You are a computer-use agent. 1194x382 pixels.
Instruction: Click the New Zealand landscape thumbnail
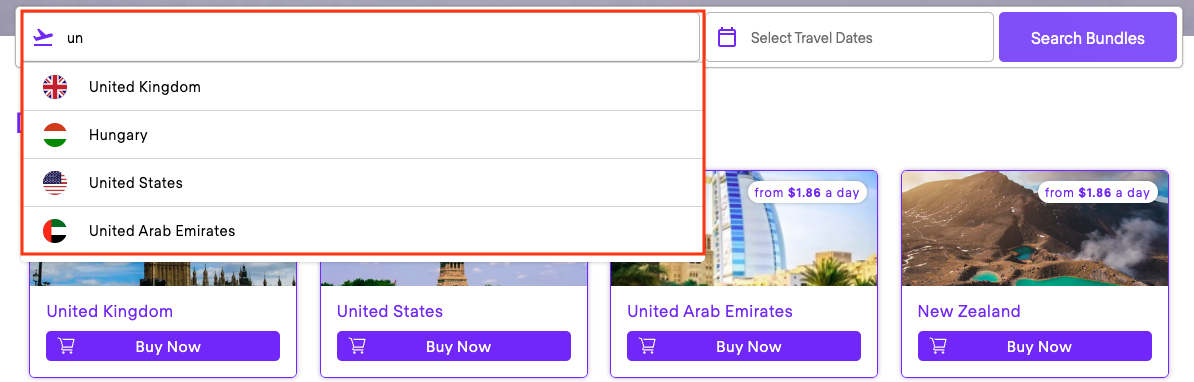1034,228
